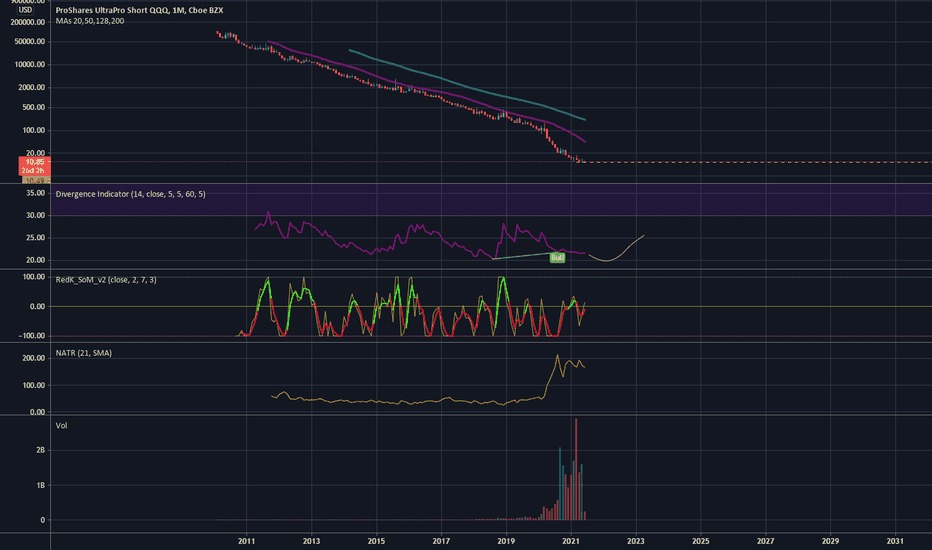
Task: Click 50000.00 on the price axis
Action: tap(30, 42)
